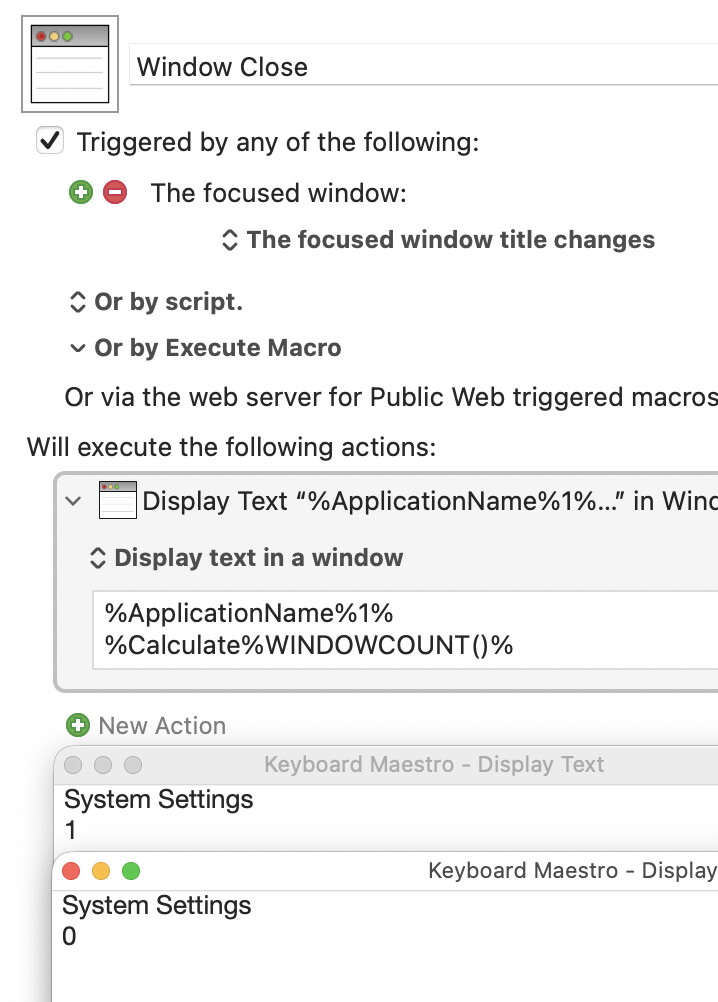Click 'System Settings' text above 1
The height and width of the screenshot is (1002, 718).
(158, 799)
